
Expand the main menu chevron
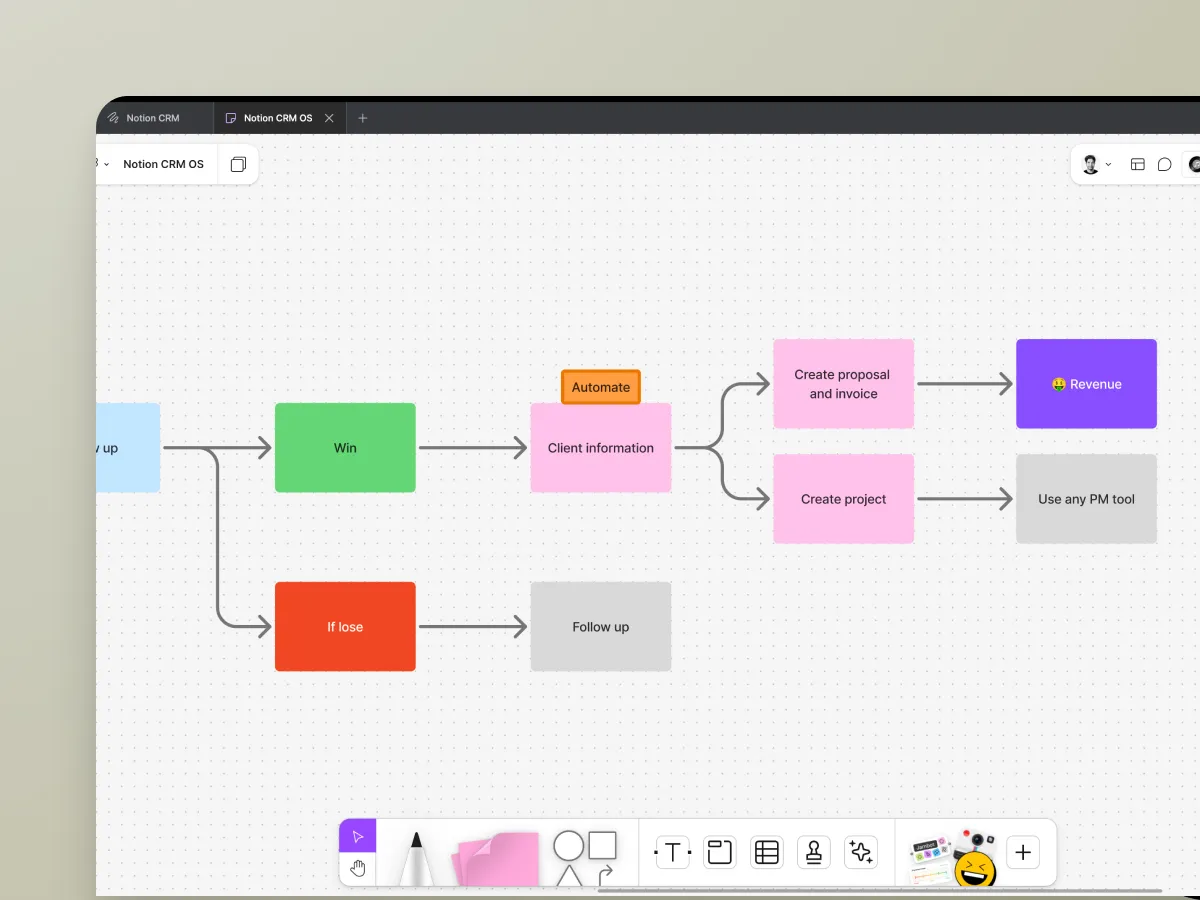pyautogui.click(x=105, y=164)
